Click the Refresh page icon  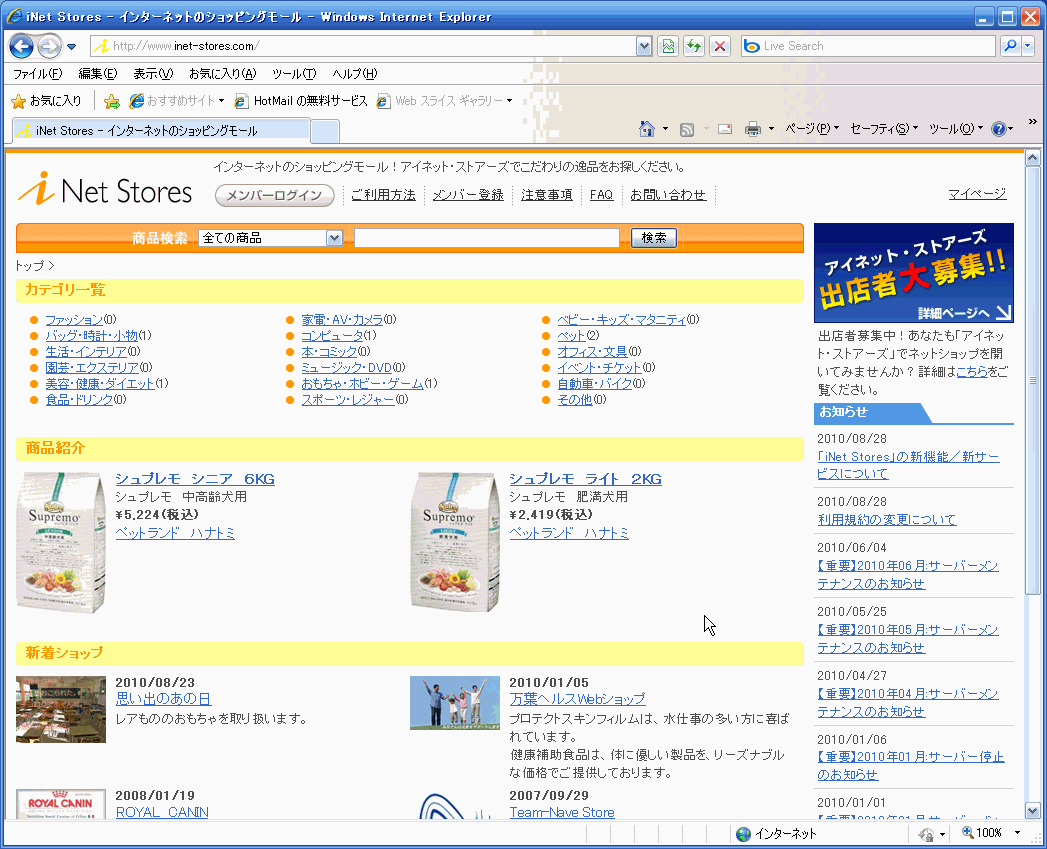[x=693, y=46]
